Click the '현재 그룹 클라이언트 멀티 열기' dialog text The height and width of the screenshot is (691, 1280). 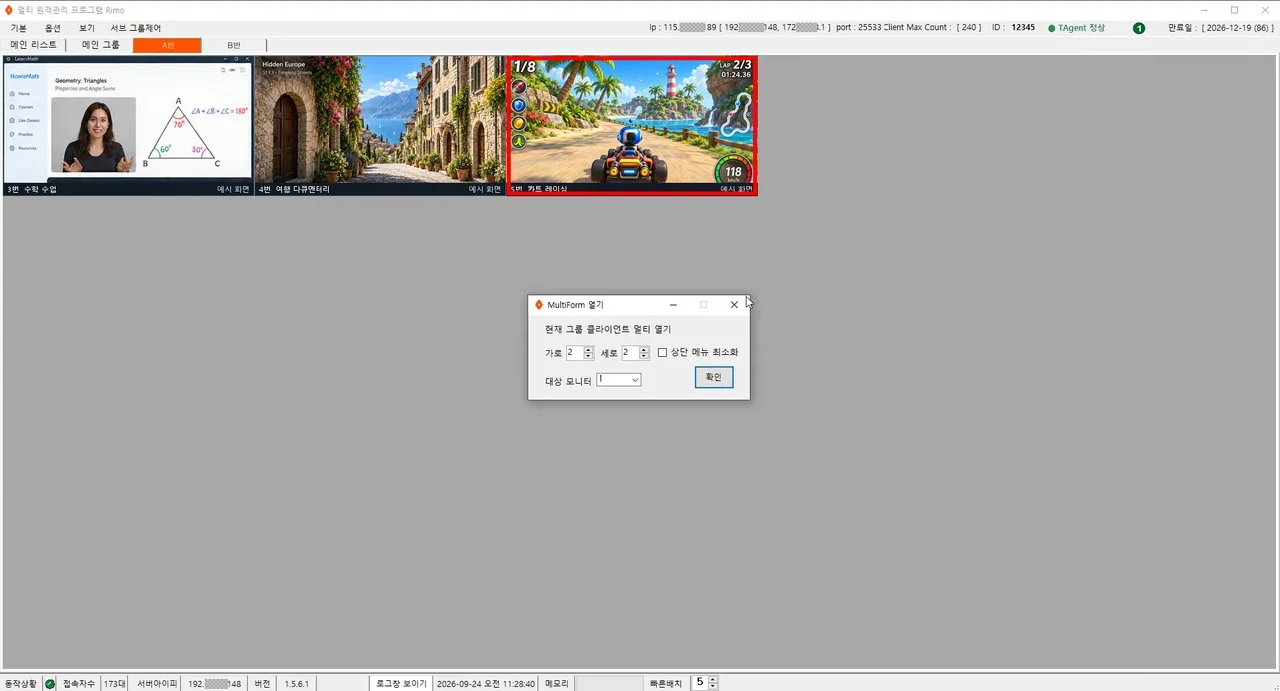click(x=608, y=329)
